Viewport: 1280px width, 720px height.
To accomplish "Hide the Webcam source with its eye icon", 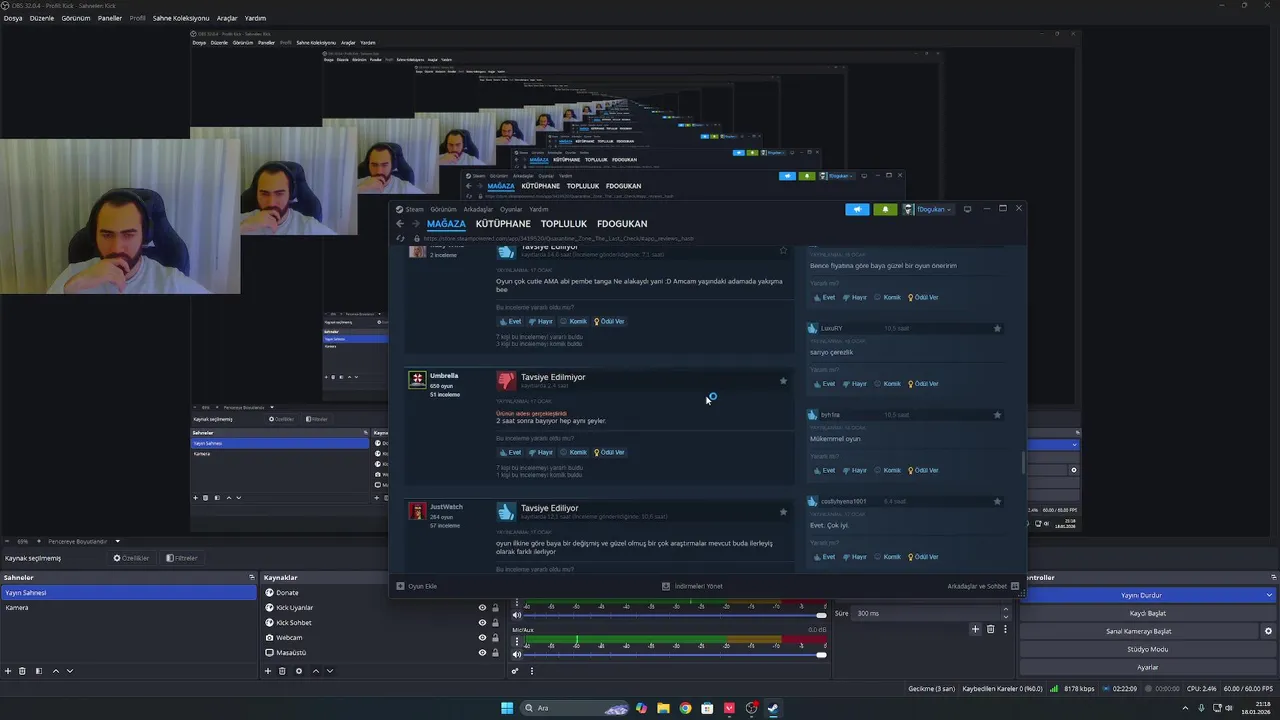I will pyautogui.click(x=482, y=638).
